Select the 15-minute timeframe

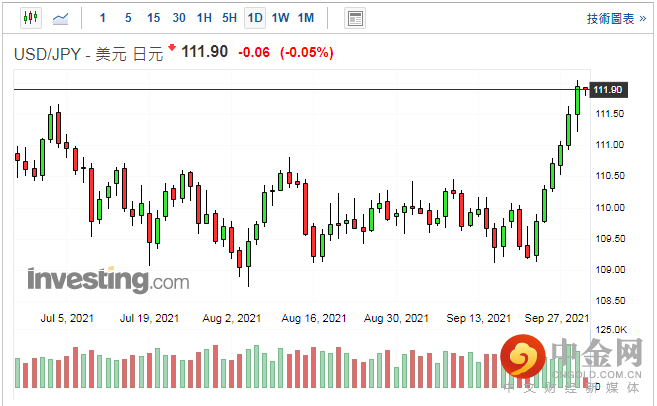click(153, 18)
